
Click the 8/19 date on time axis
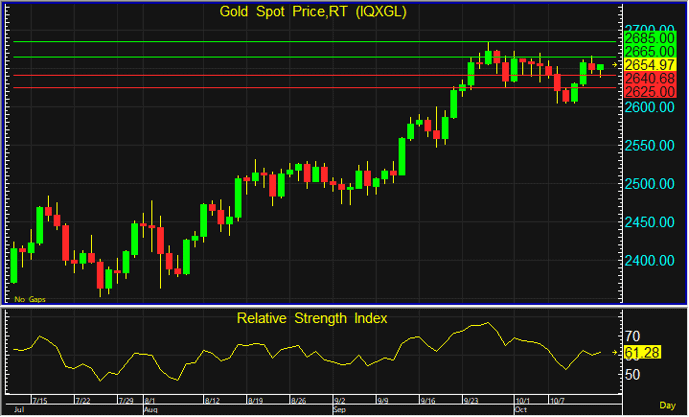pos(255,400)
